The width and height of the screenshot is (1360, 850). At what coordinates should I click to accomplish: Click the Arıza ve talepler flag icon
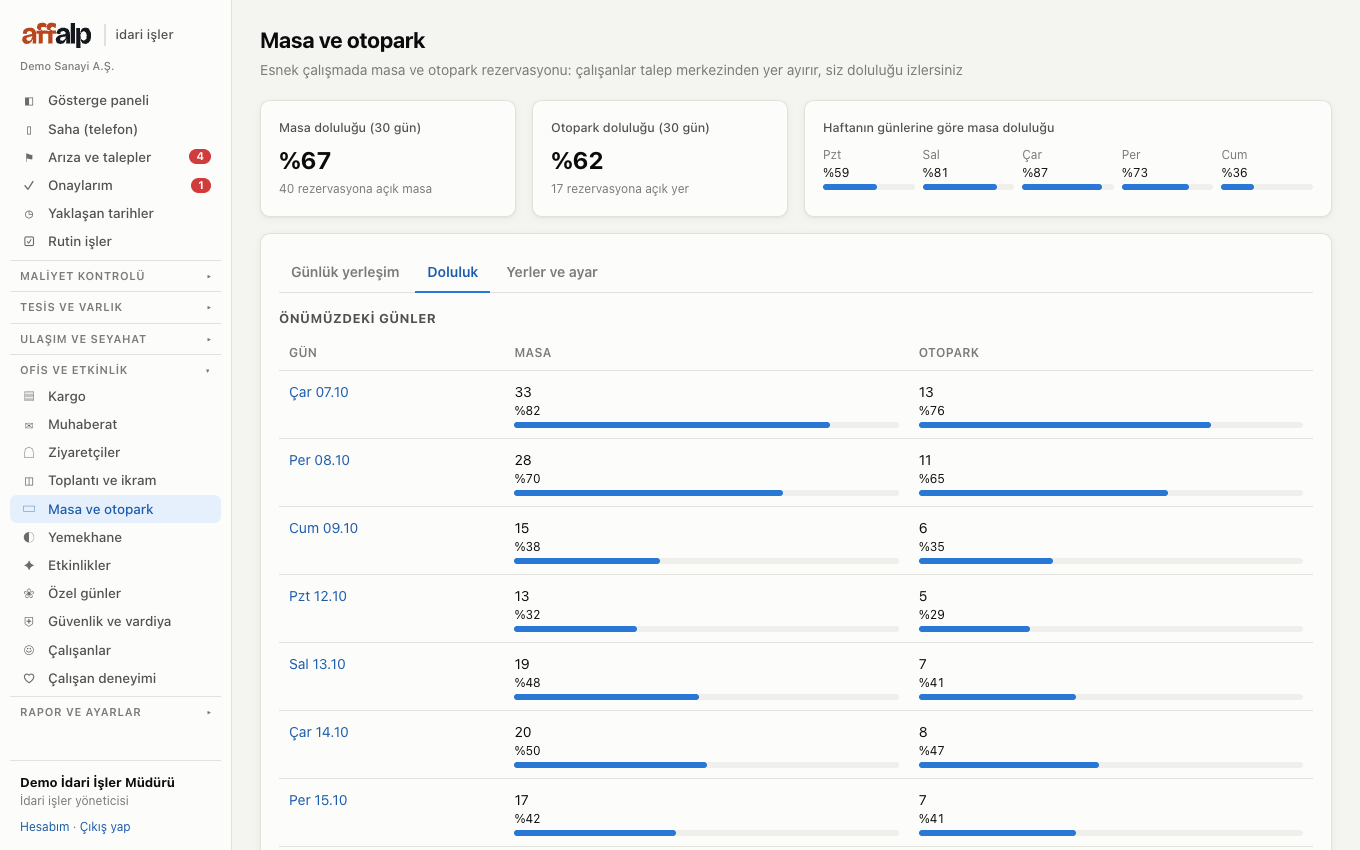[29, 158]
